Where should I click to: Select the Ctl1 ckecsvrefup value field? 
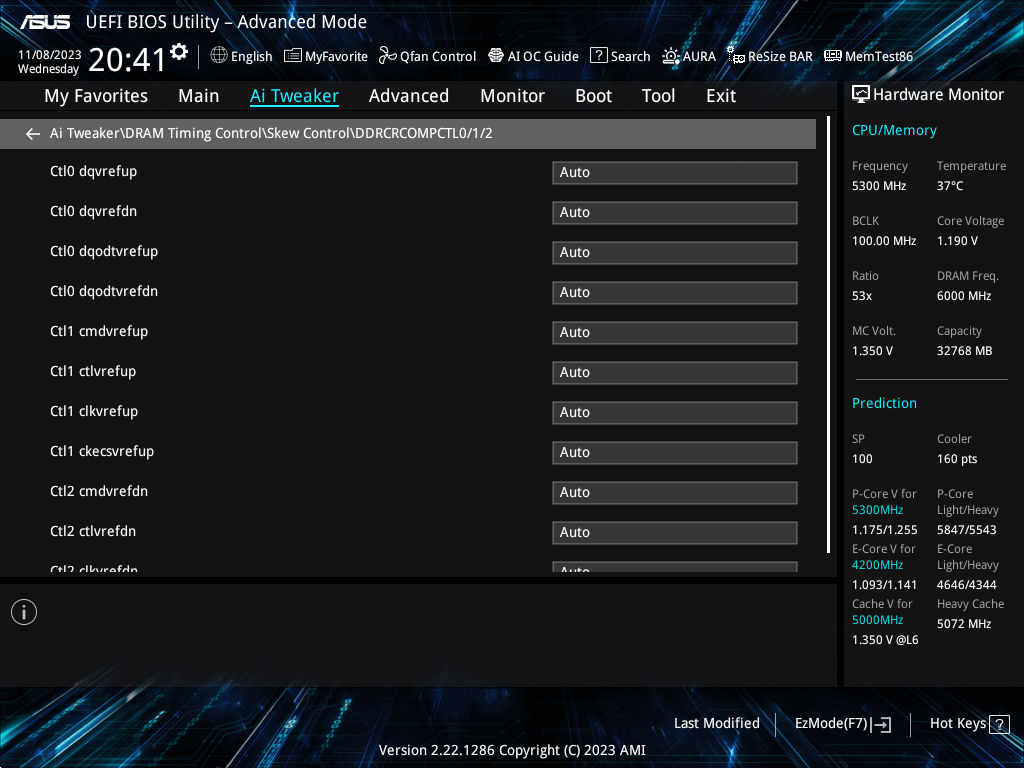point(675,453)
